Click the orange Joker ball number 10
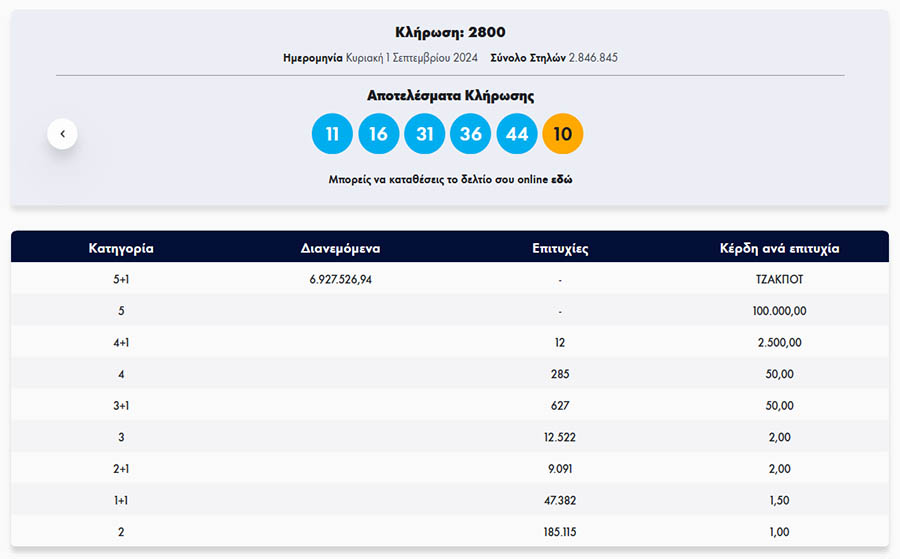This screenshot has width=900, height=559. point(562,134)
